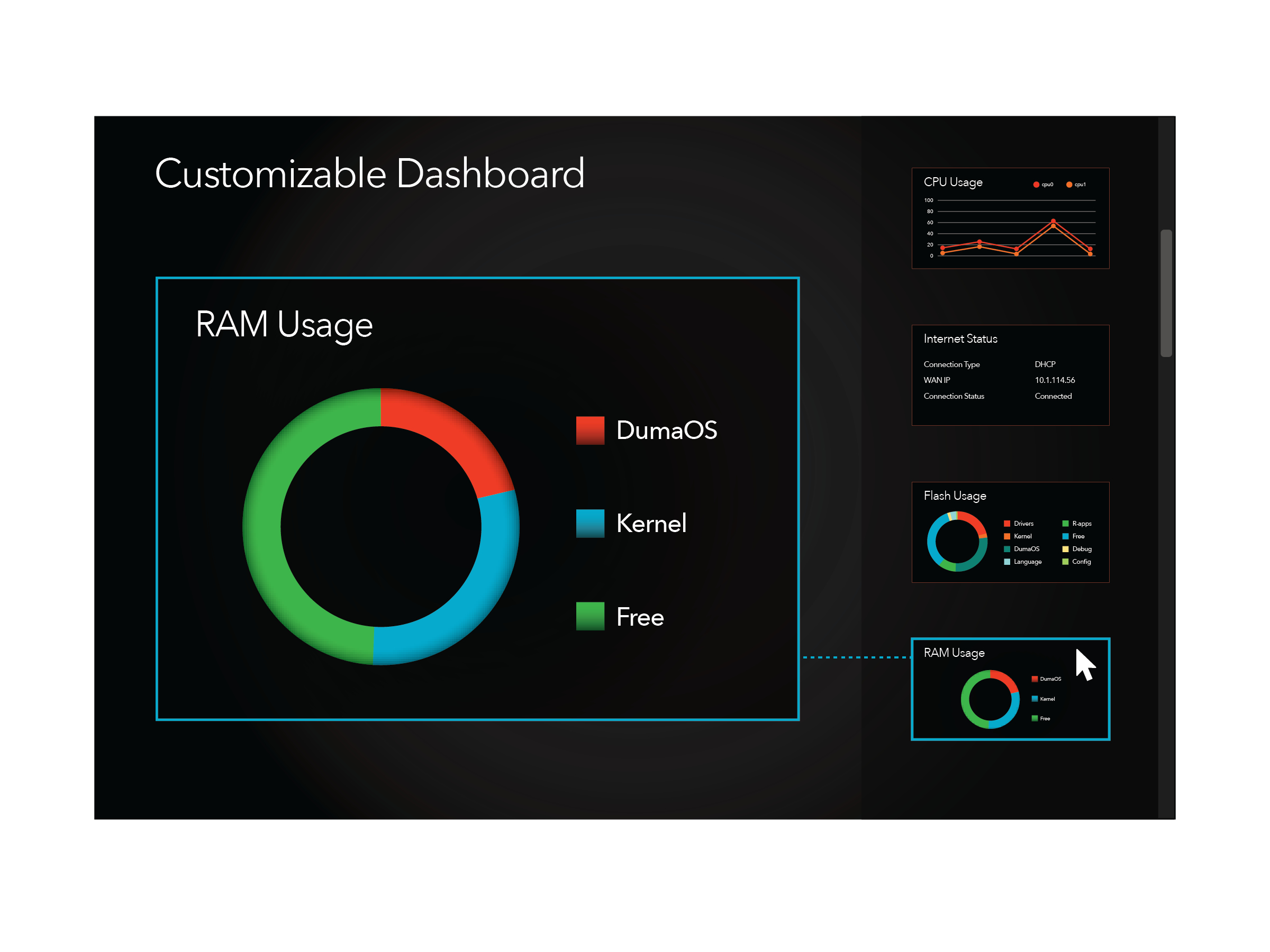Click the DumaOS legend swatch in Flash Usage
Screen dimensions: 1270x952
click(1007, 549)
